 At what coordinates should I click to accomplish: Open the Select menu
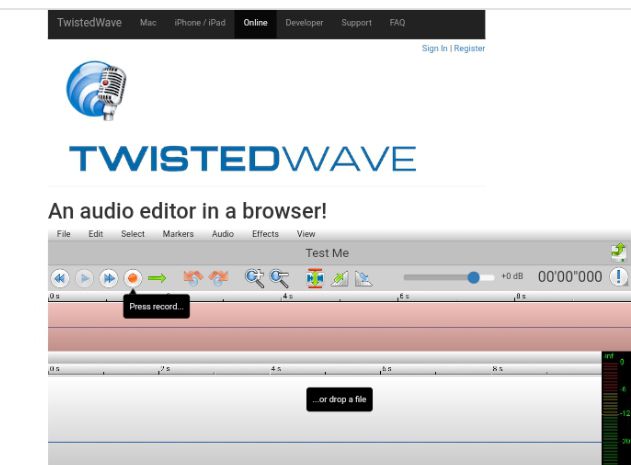133,234
